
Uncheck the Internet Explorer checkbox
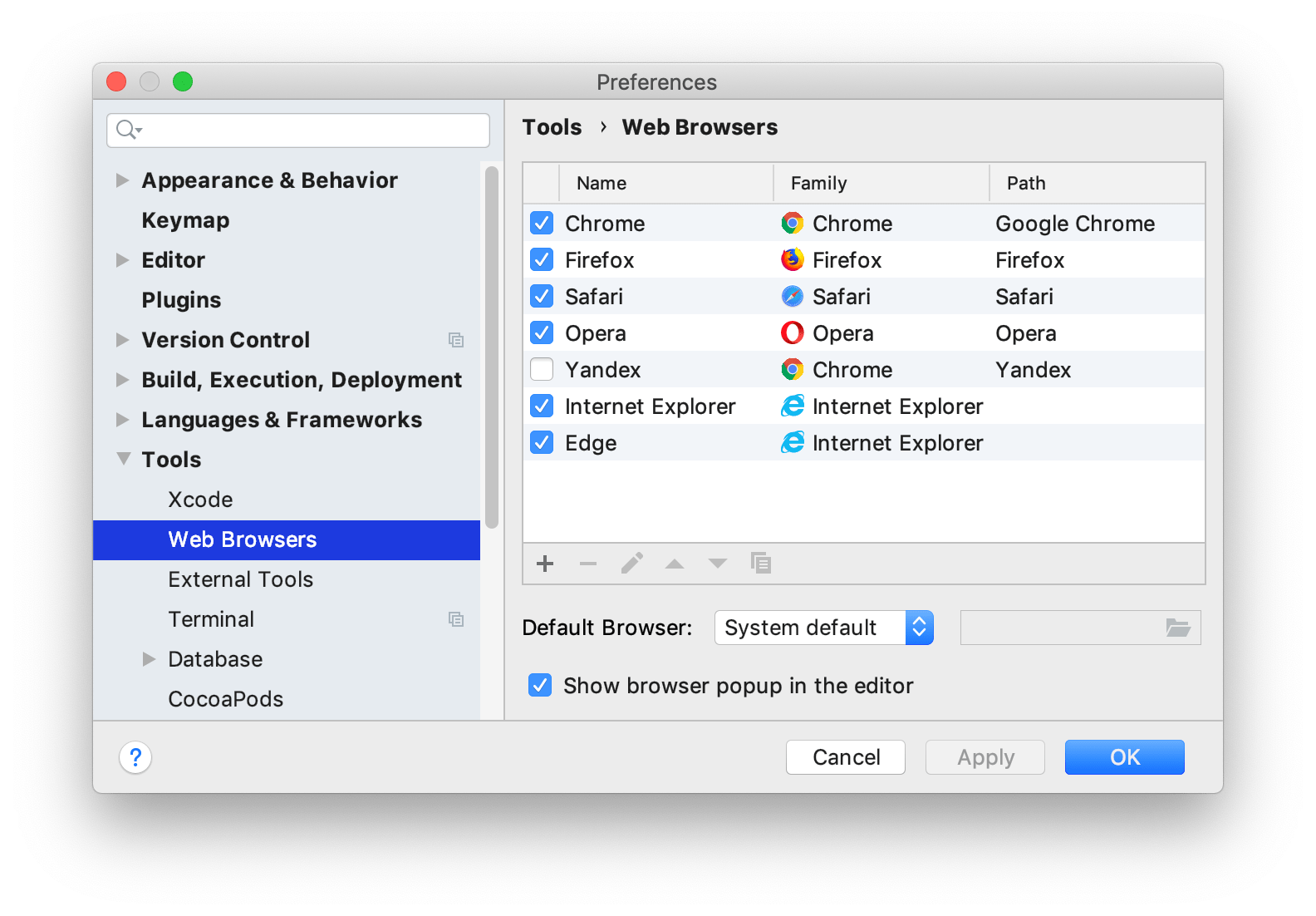pyautogui.click(x=542, y=406)
